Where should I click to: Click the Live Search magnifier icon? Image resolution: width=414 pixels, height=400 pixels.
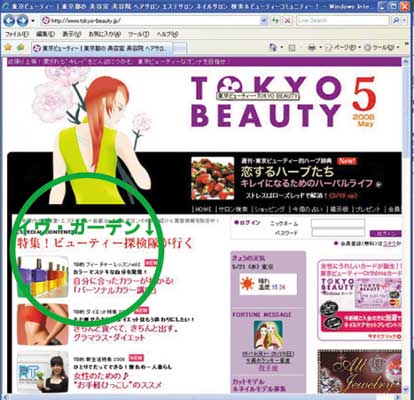click(x=396, y=21)
